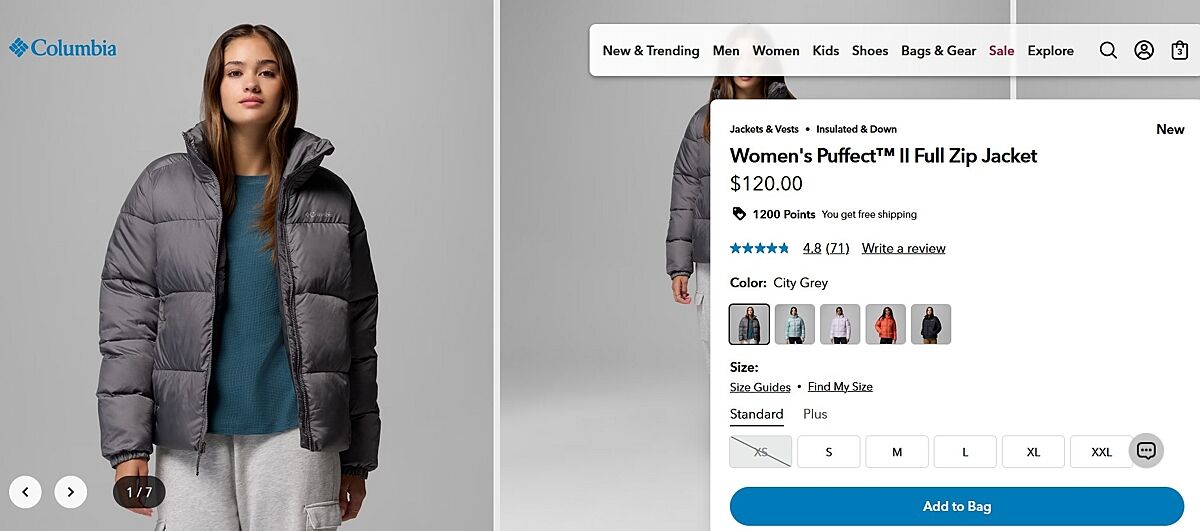Open the Write a review link
Viewport: 1200px width, 531px height.
903,248
